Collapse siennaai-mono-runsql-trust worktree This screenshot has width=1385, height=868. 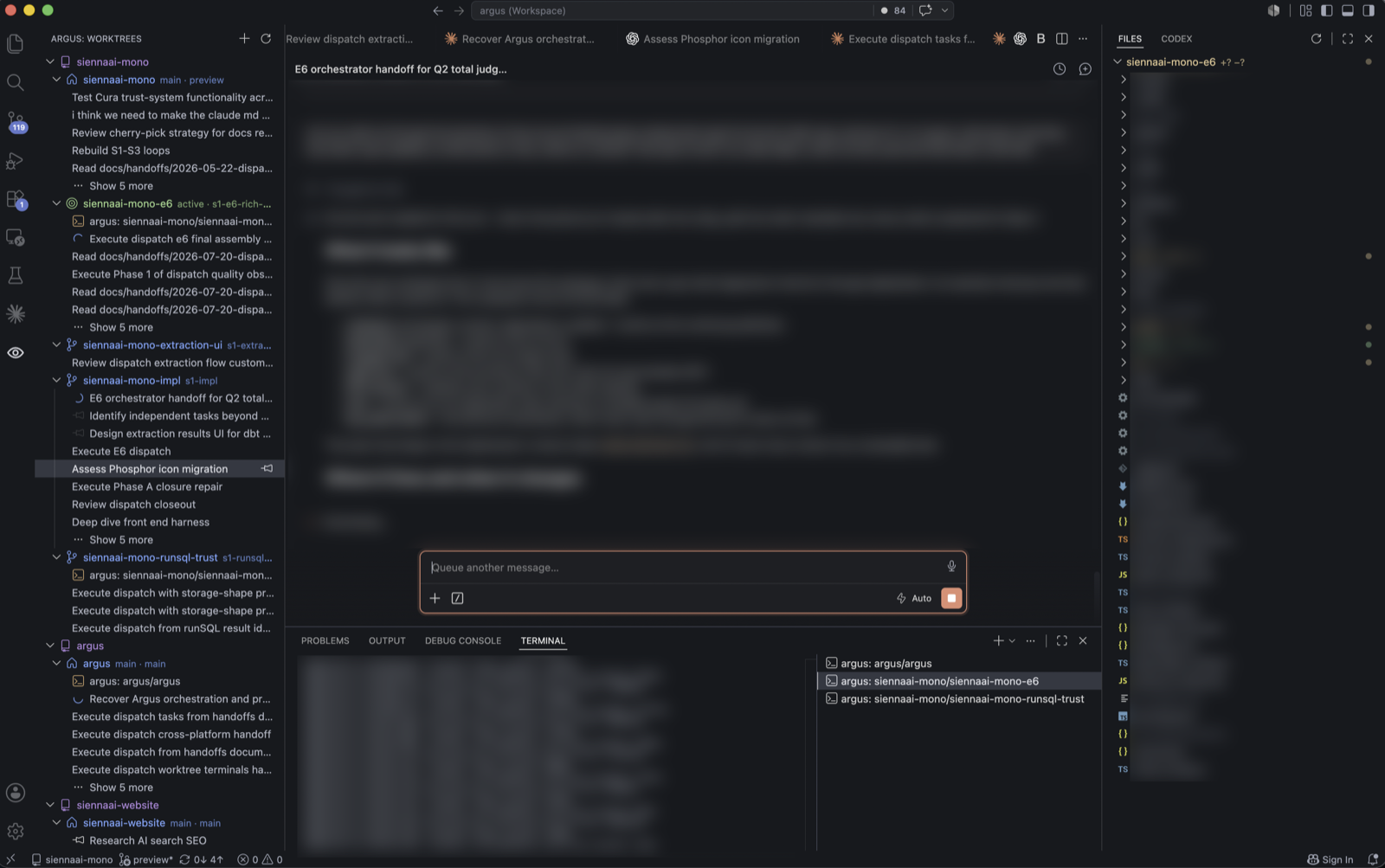coord(56,557)
